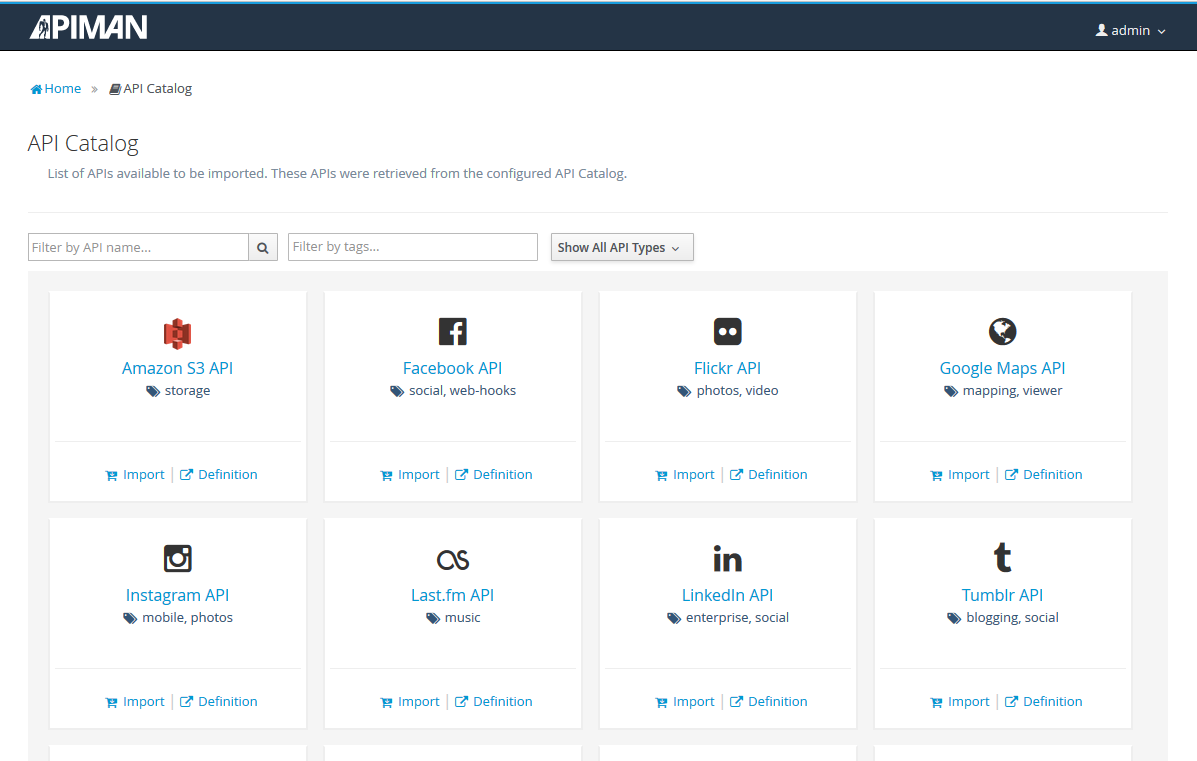Import the Amazon S3 API
Viewport: 1197px width, 761px height.
click(135, 475)
